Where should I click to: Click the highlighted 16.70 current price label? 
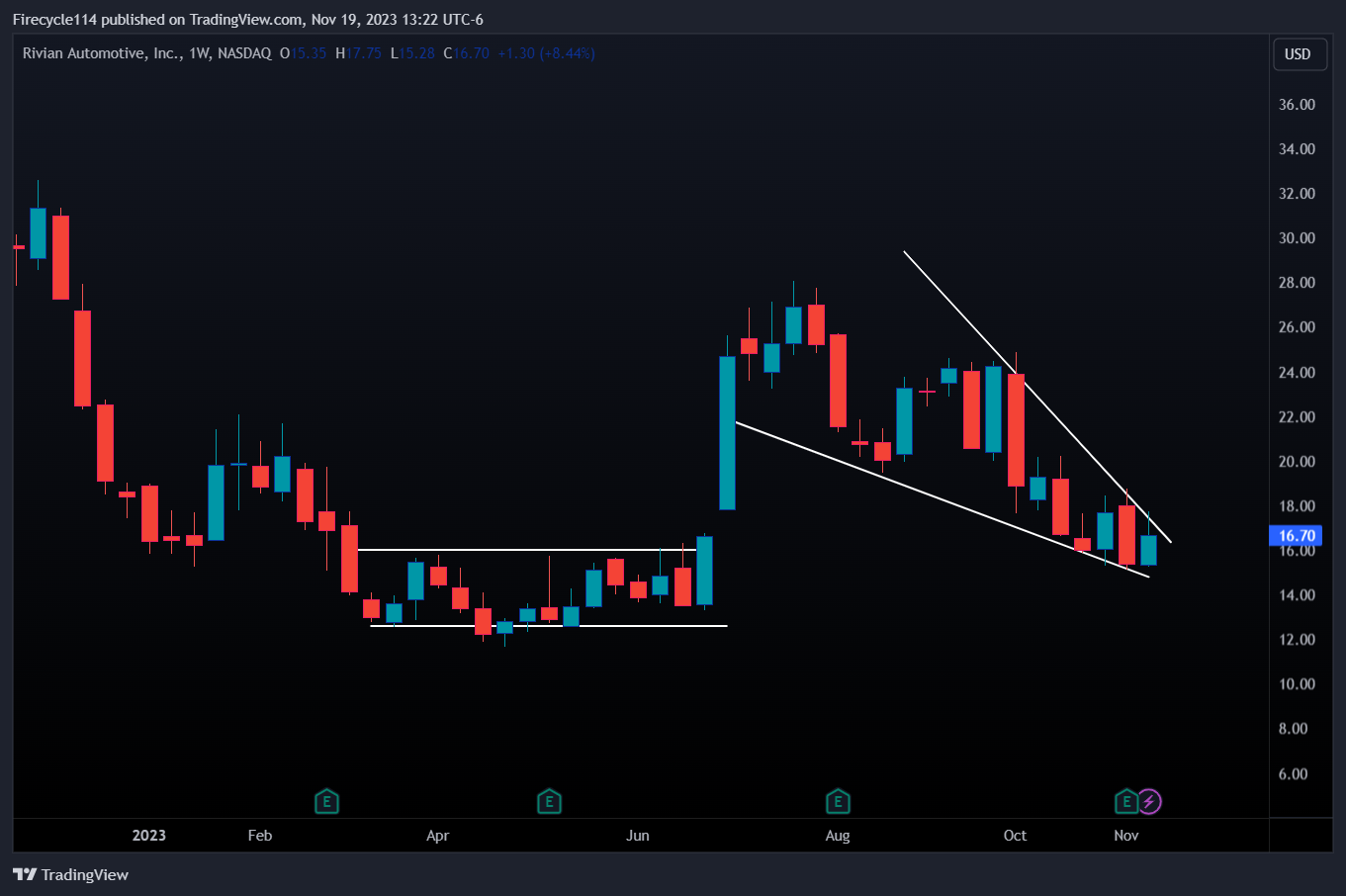[x=1296, y=536]
